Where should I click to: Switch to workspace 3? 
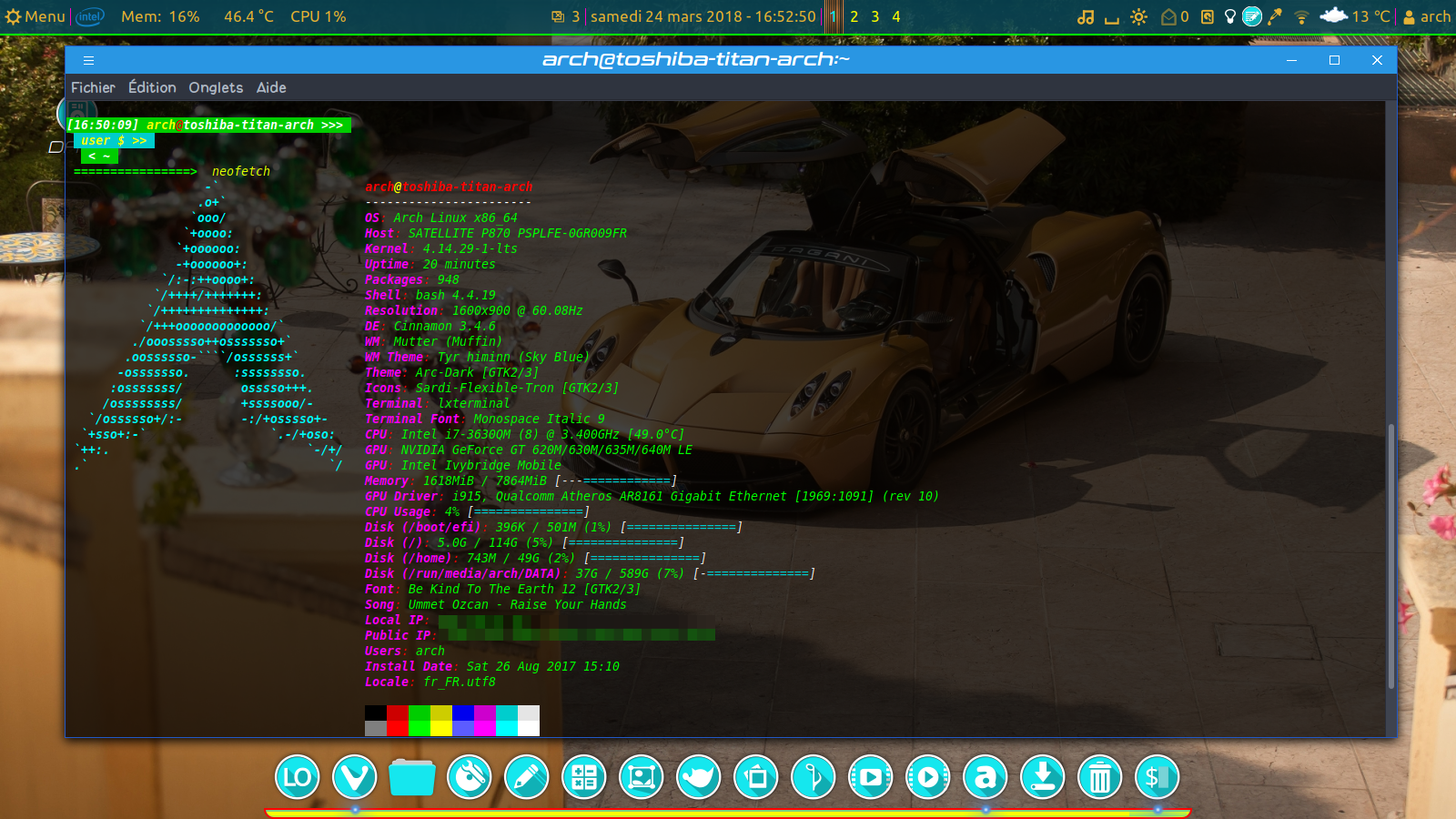pyautogui.click(x=875, y=16)
